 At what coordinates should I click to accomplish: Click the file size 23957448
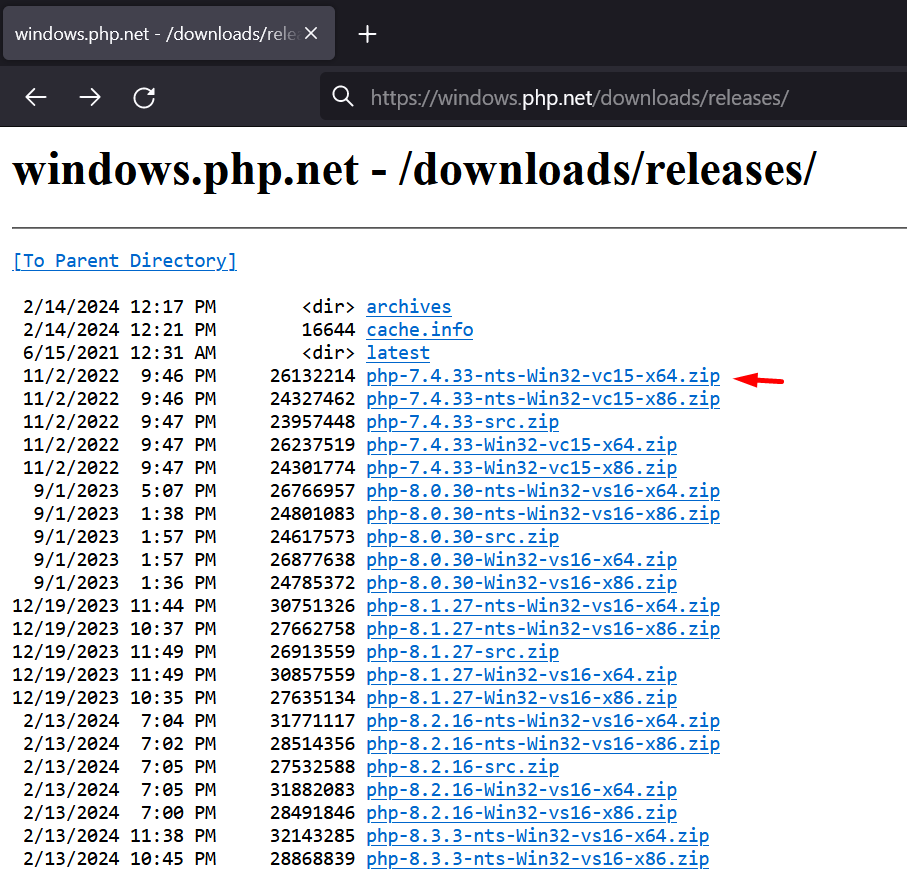(x=312, y=422)
